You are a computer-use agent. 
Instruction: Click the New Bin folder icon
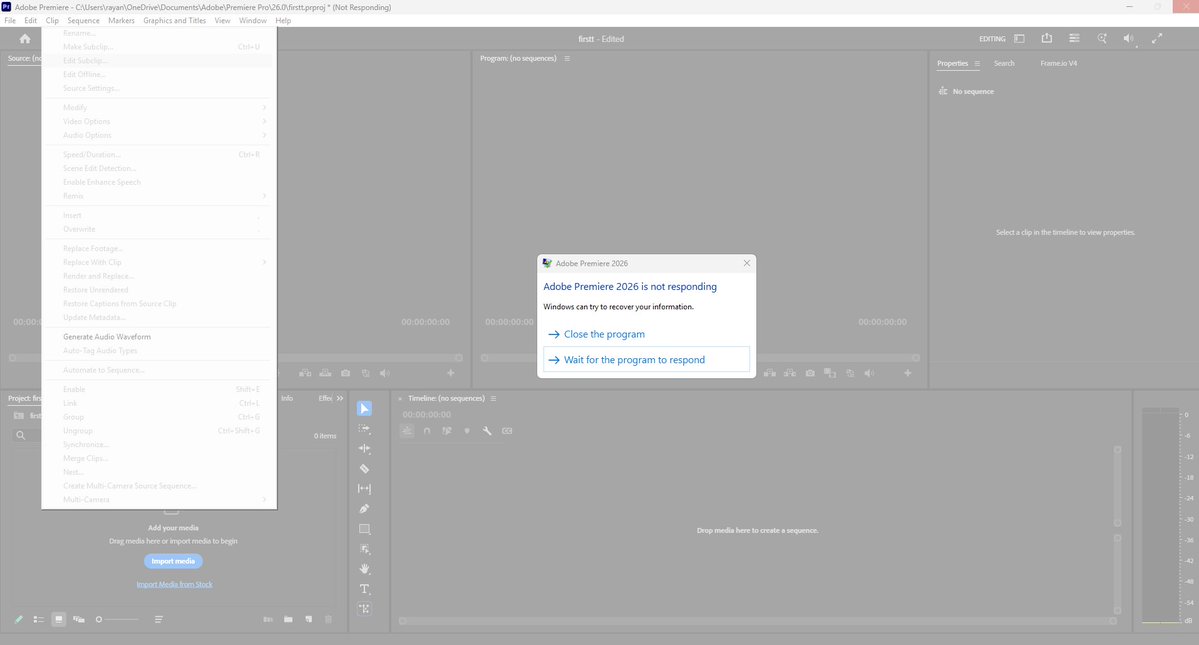[288, 619]
